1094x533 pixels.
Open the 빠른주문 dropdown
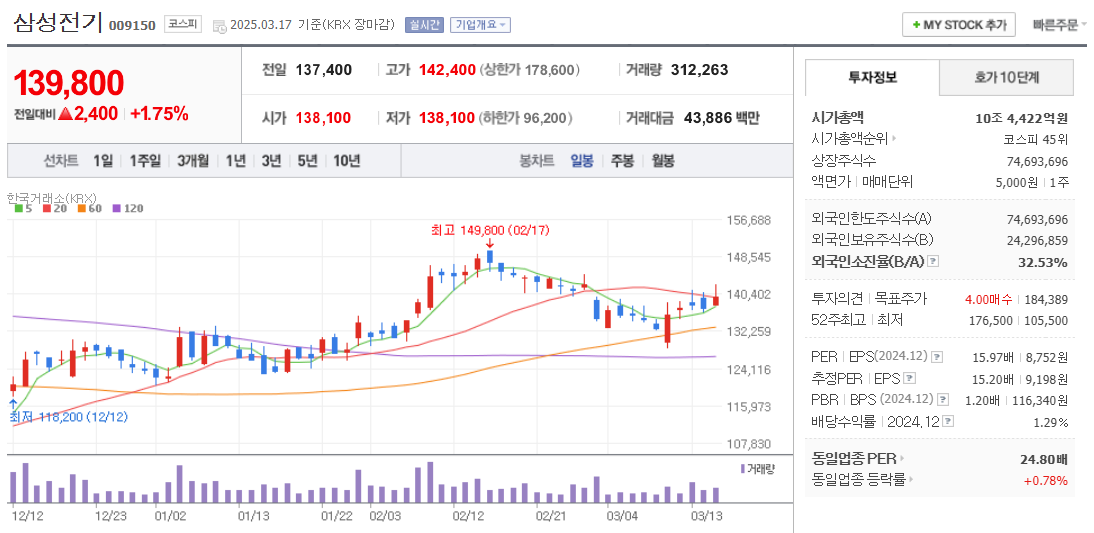[1060, 25]
